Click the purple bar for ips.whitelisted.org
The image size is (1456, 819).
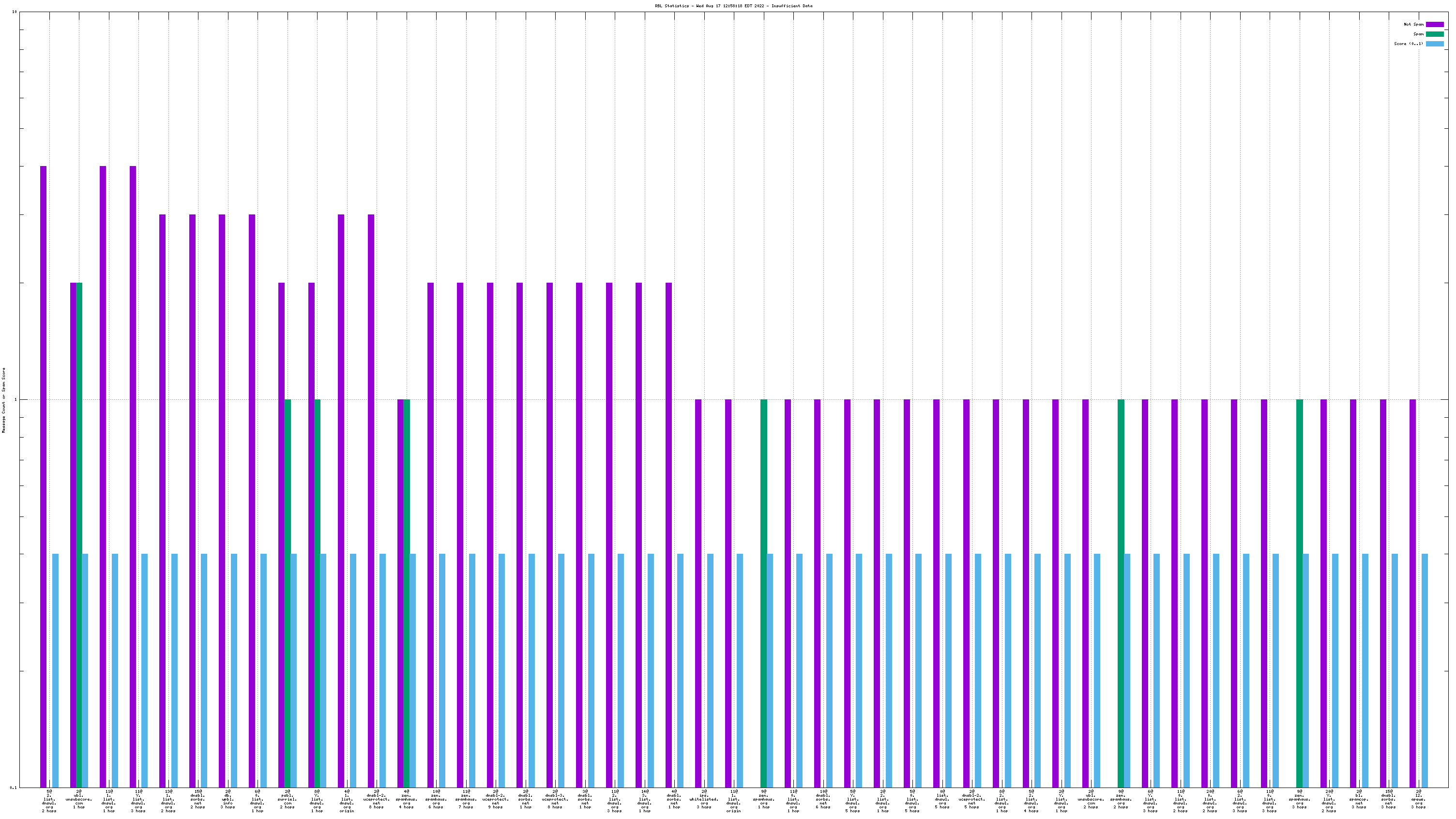pyautogui.click(x=698, y=593)
